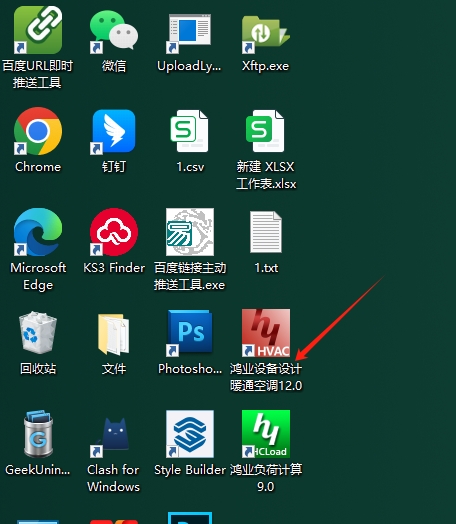This screenshot has height=524, width=456.
Task: Open the 钉钉 DingTalk icon
Action: click(114, 131)
